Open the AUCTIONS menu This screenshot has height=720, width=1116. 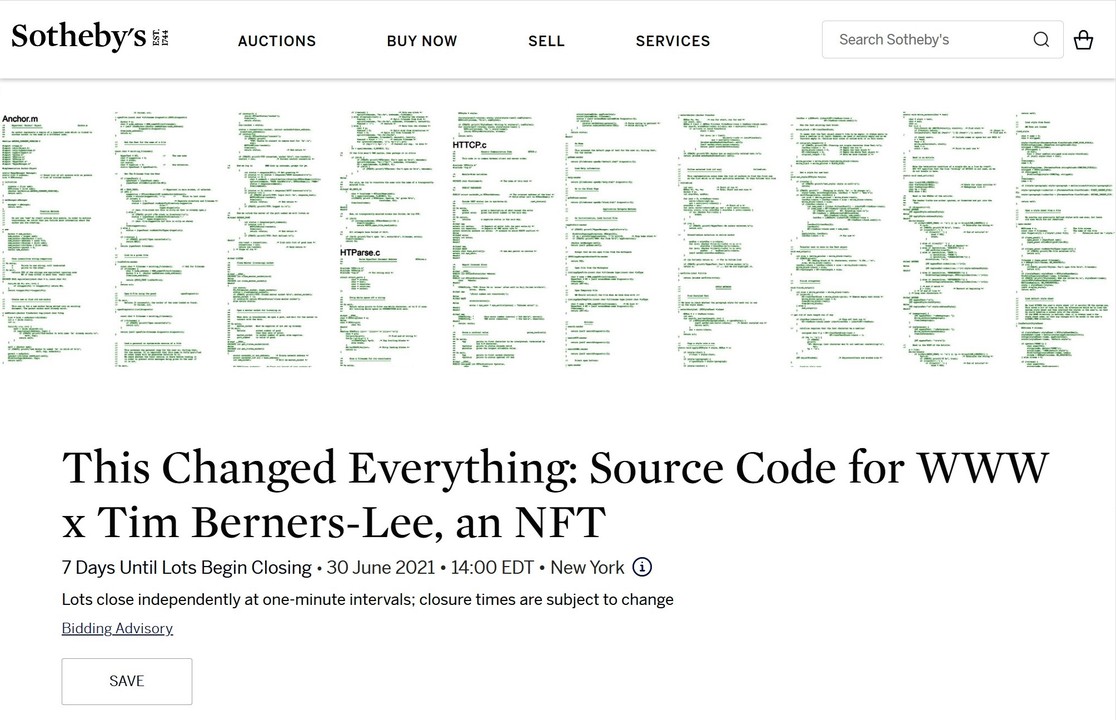277,41
